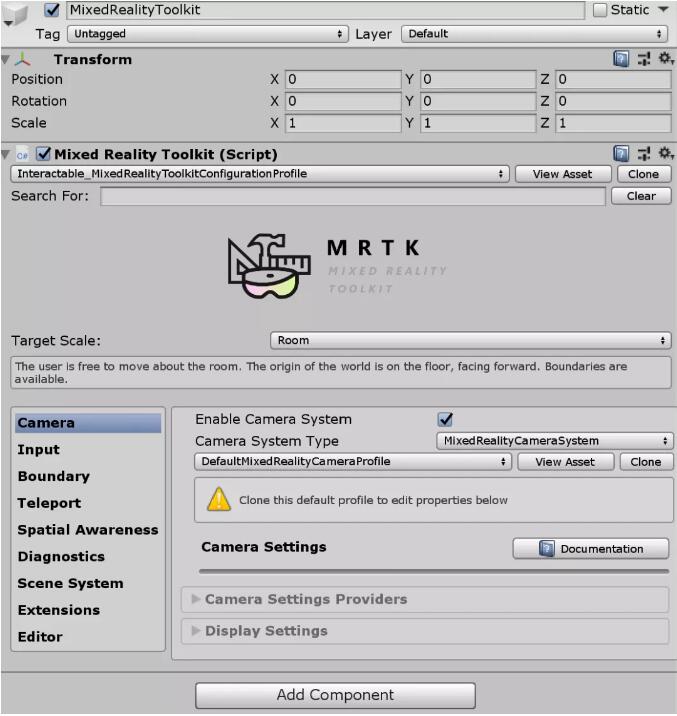
Task: Open DefaultMixedRealityCameraProfile dropdown
Action: pos(353,462)
